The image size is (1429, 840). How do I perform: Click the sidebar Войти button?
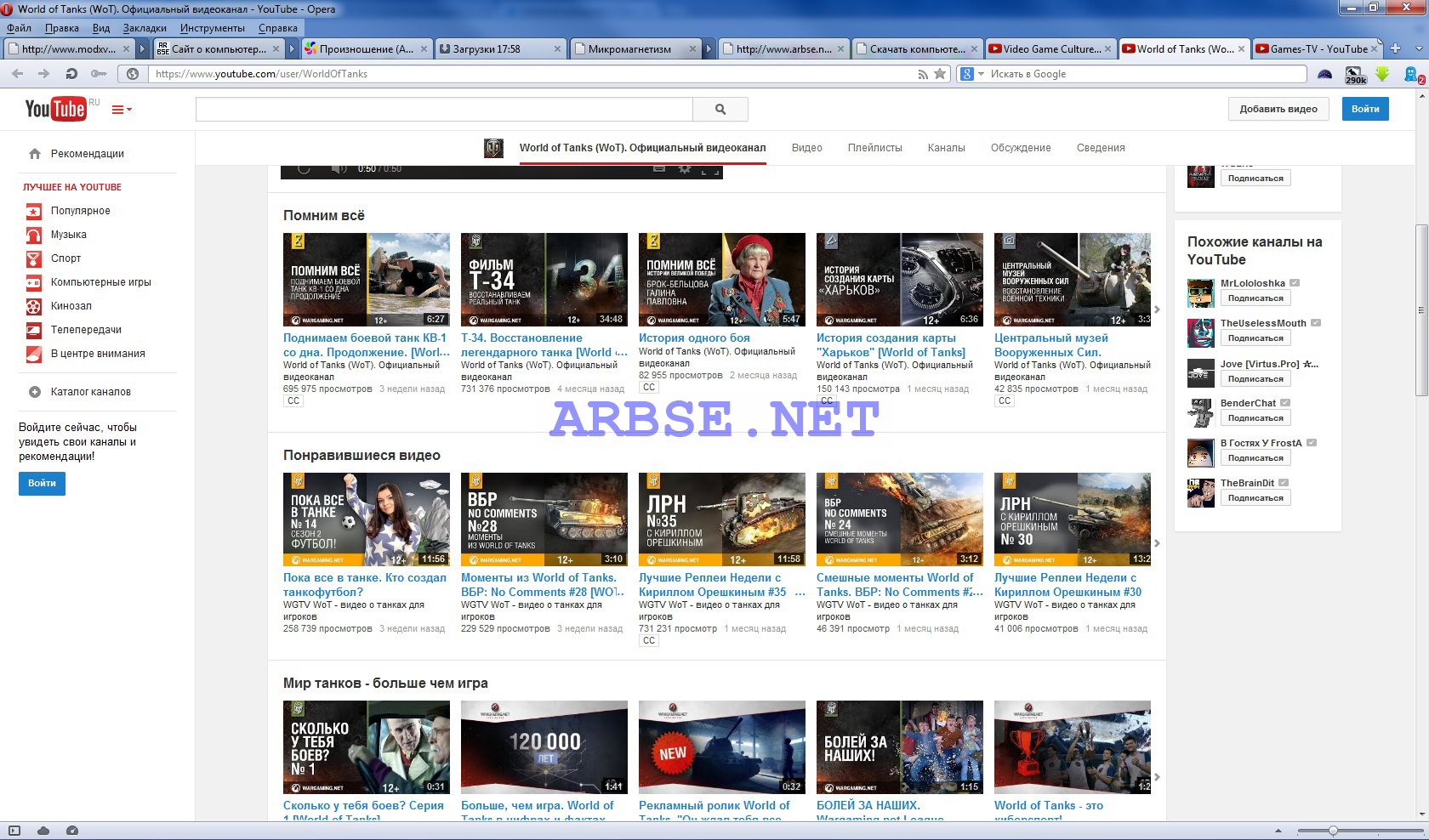pos(42,483)
